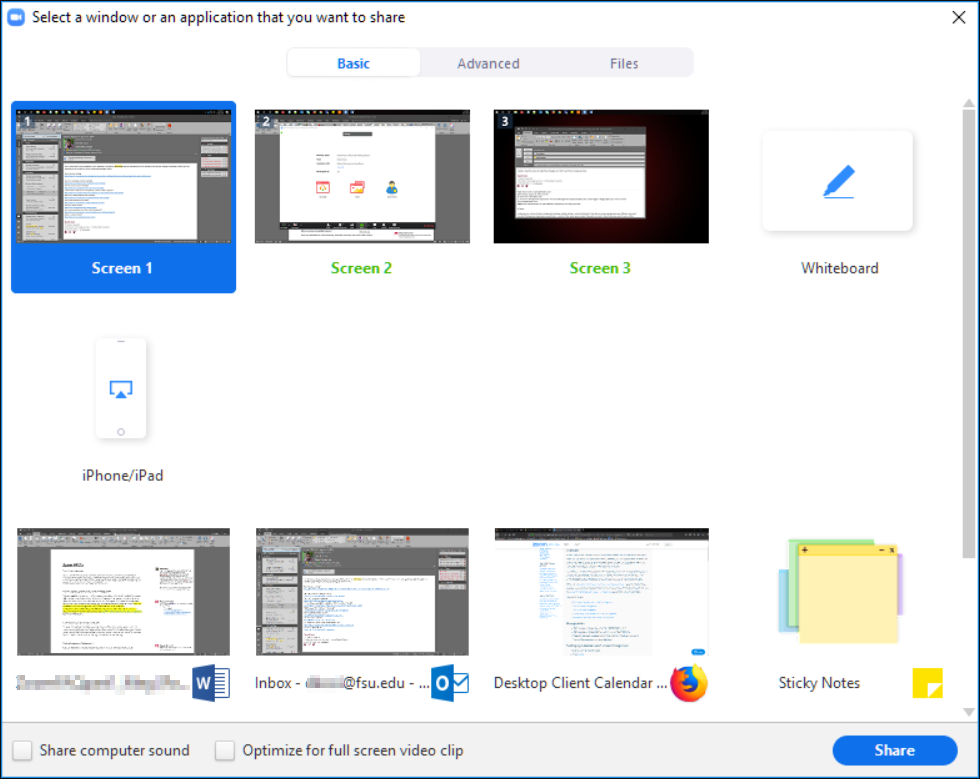Screen dimensions: 980x779
Task: Close the share selection dialog
Action: click(x=959, y=16)
